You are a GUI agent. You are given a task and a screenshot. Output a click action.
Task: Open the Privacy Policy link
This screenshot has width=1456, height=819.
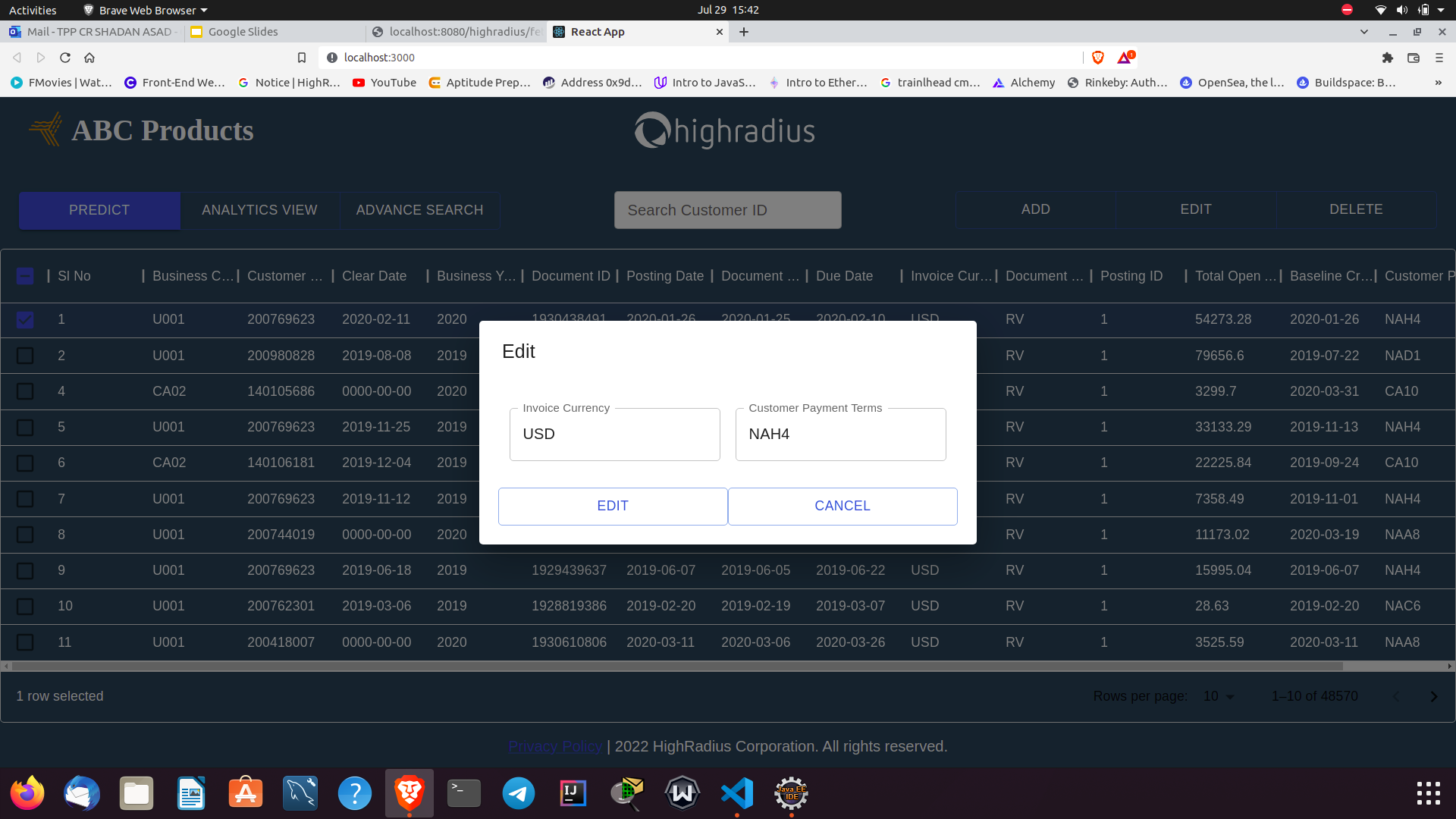554,746
